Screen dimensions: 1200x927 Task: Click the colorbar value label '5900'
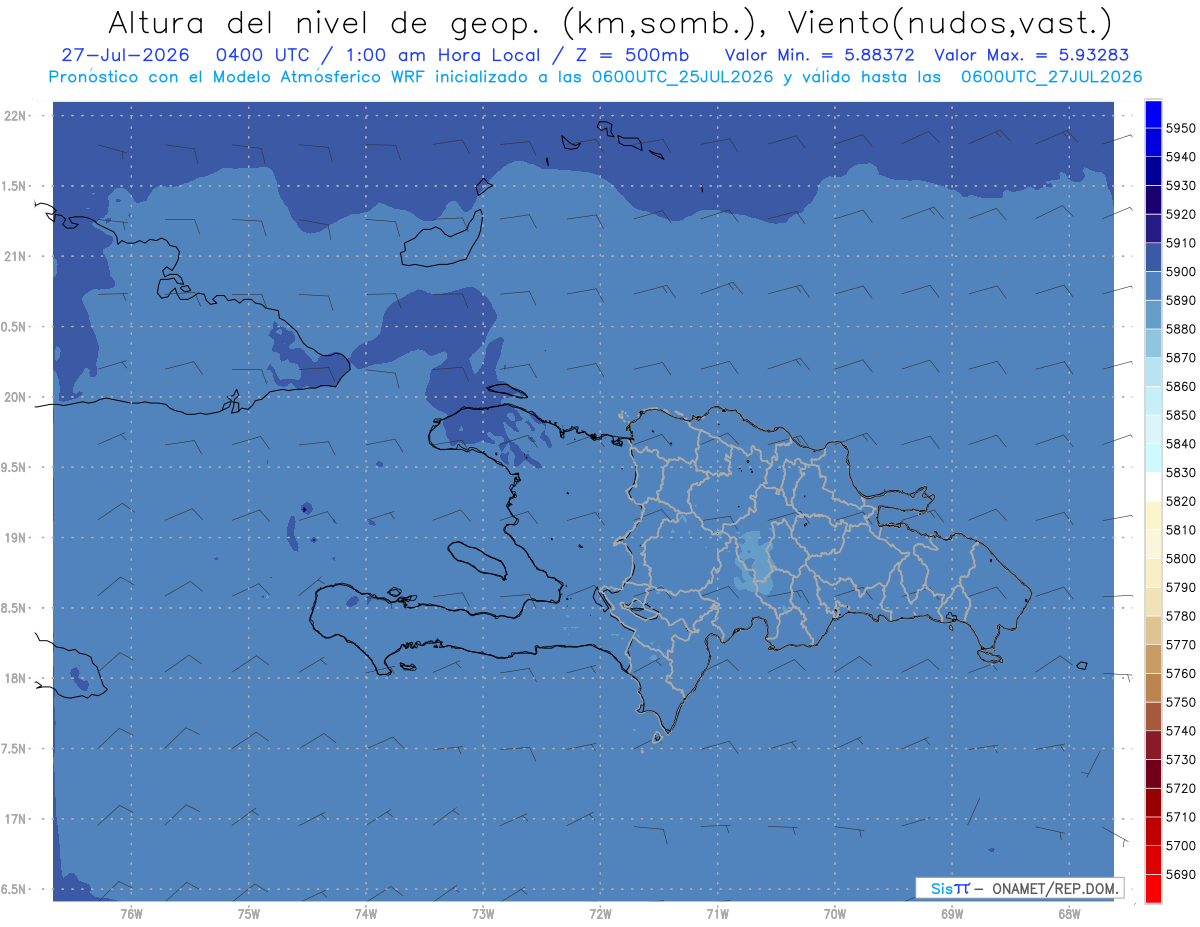point(1181,271)
